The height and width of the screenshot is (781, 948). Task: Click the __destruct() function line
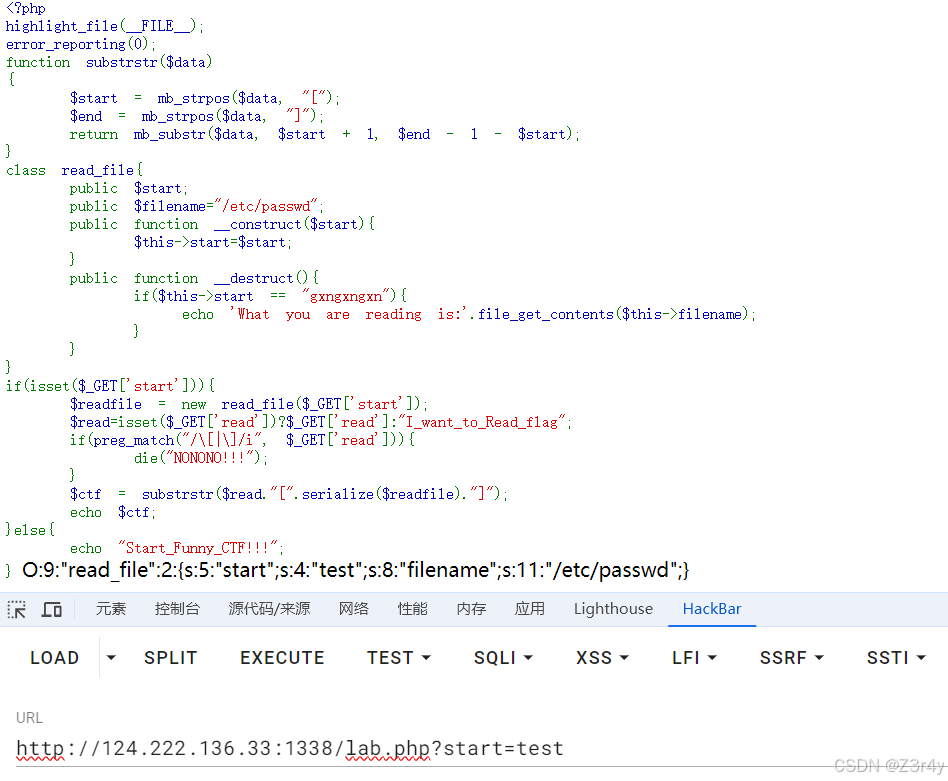(x=194, y=278)
